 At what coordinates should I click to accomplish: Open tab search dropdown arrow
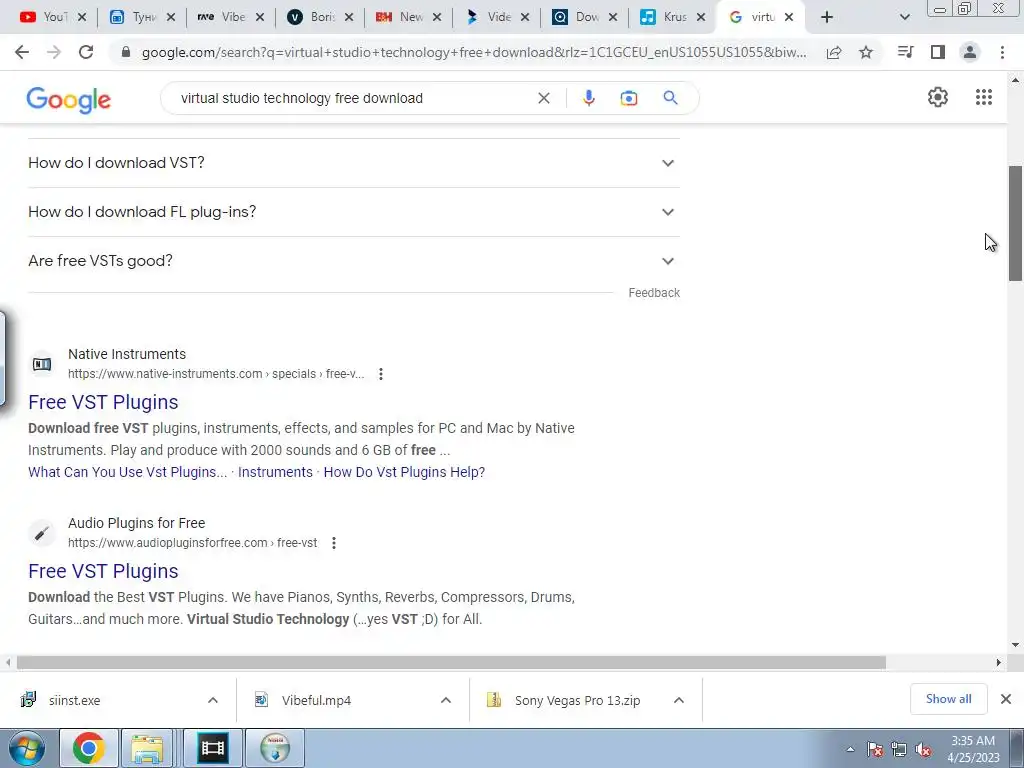pos(904,18)
